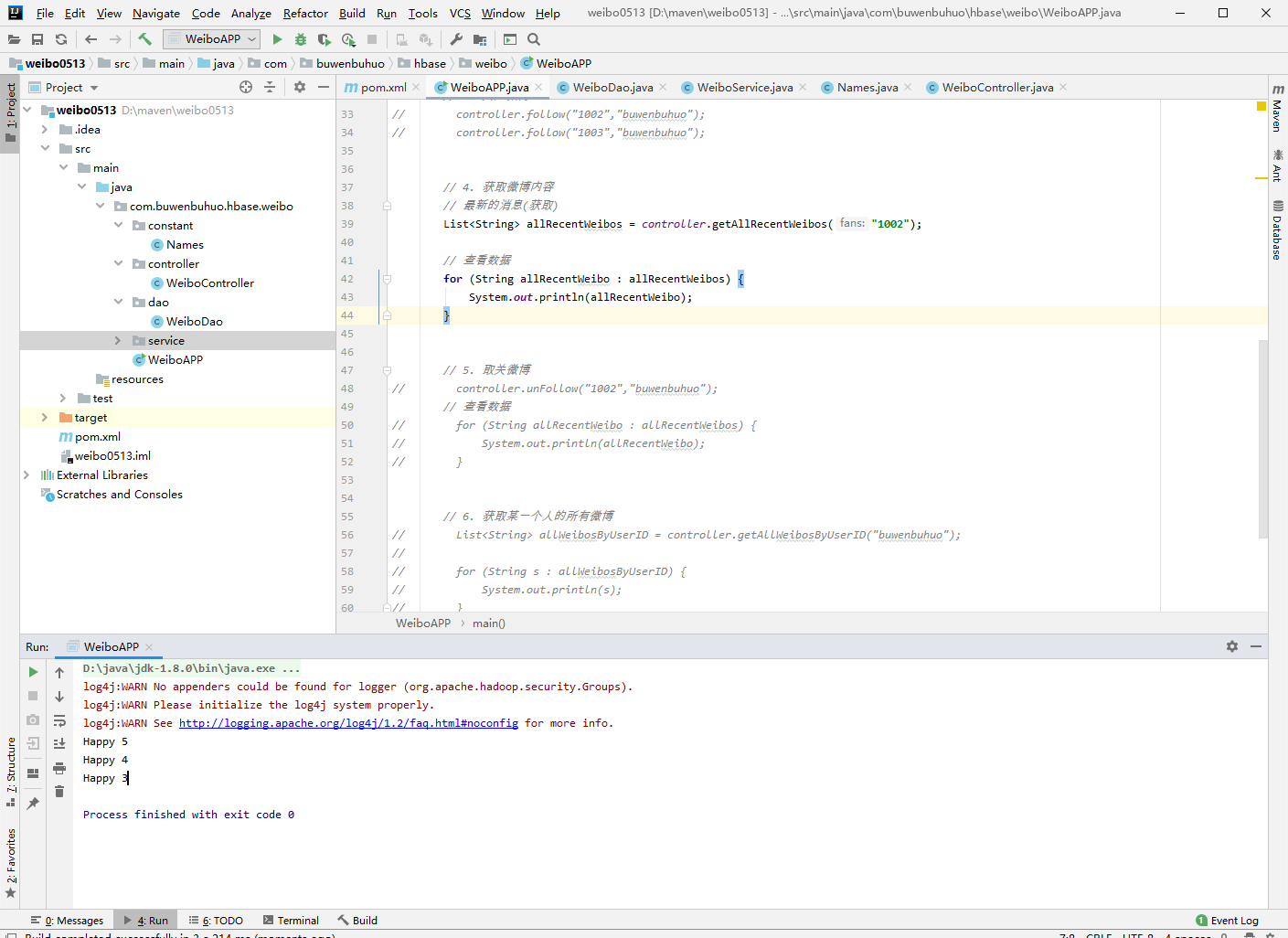Viewport: 1288px width, 938px height.
Task: Click editor vertical scrollbar
Action: [x=1263, y=439]
